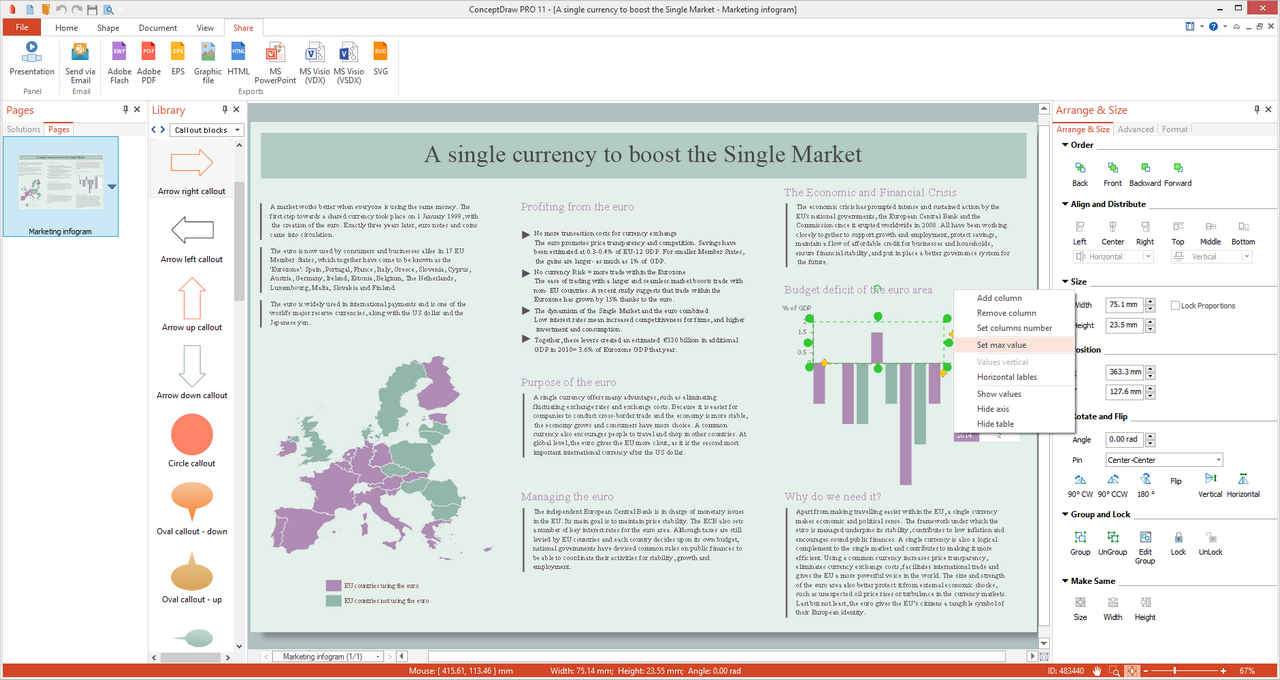Export to HTML

pyautogui.click(x=238, y=57)
